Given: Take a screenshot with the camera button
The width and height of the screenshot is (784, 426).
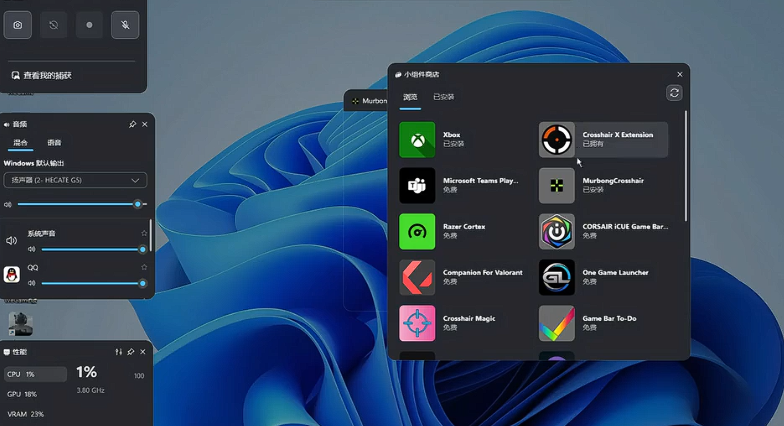Looking at the screenshot, I should tap(17, 25).
